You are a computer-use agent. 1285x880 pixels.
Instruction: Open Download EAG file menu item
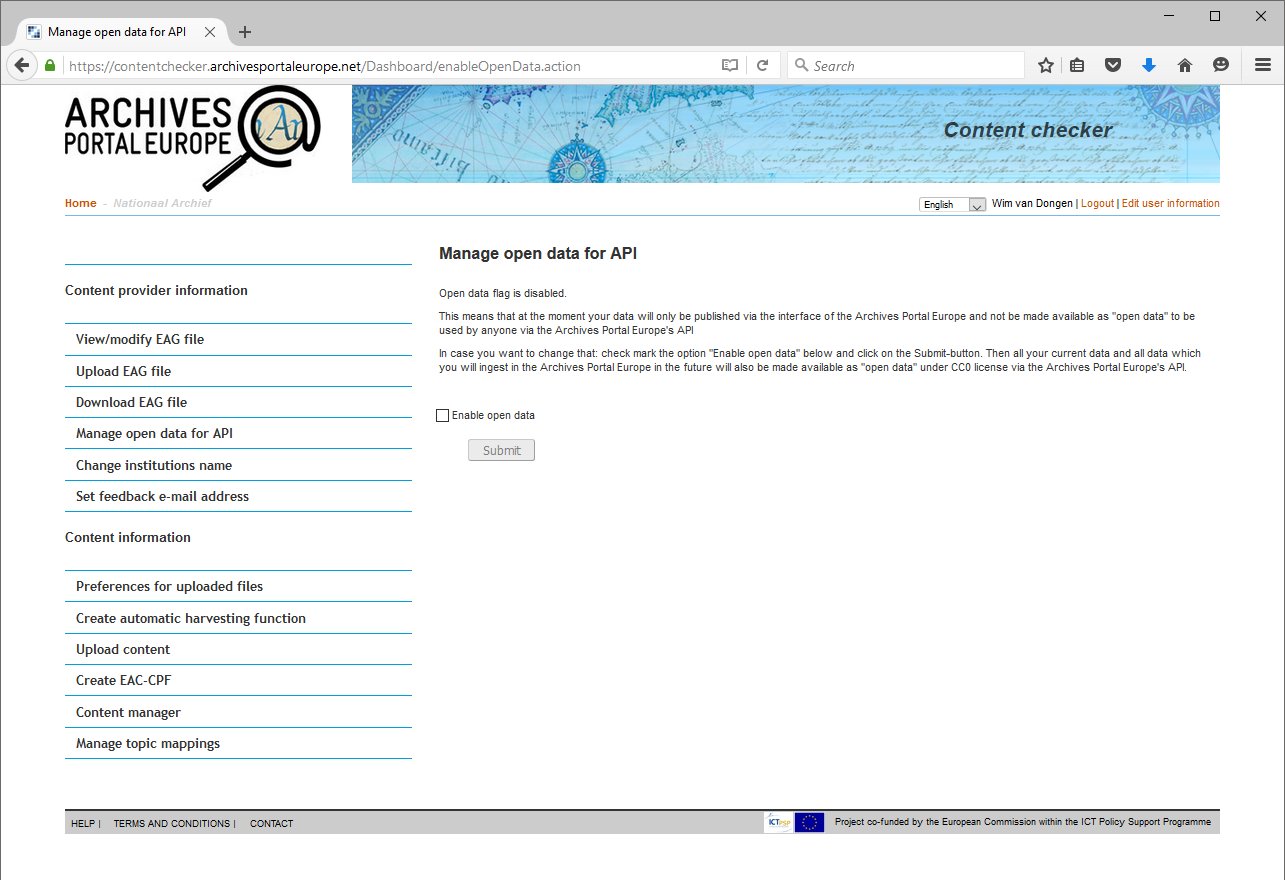[x=238, y=402]
